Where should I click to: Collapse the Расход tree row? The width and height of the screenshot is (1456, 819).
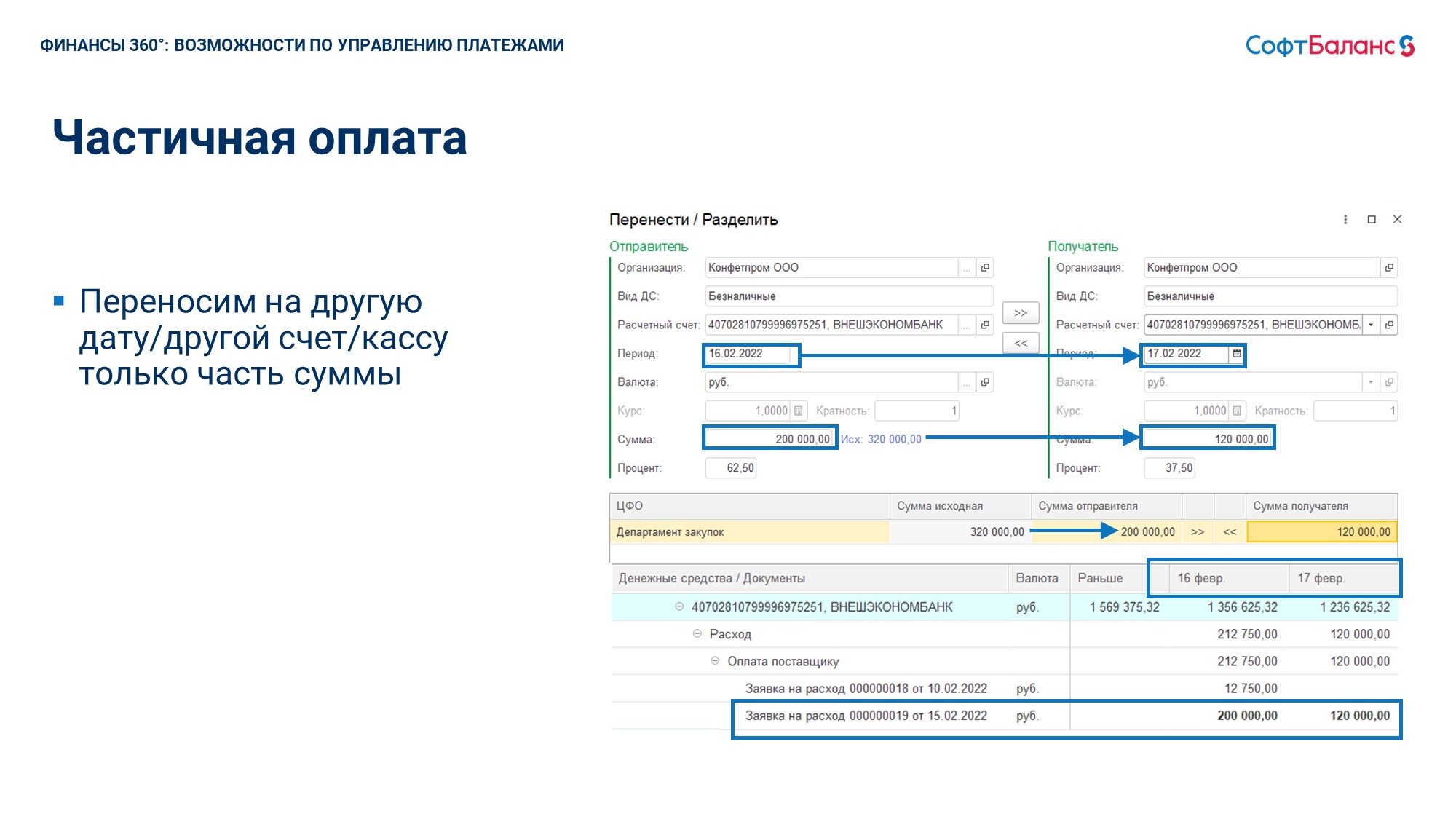point(697,634)
